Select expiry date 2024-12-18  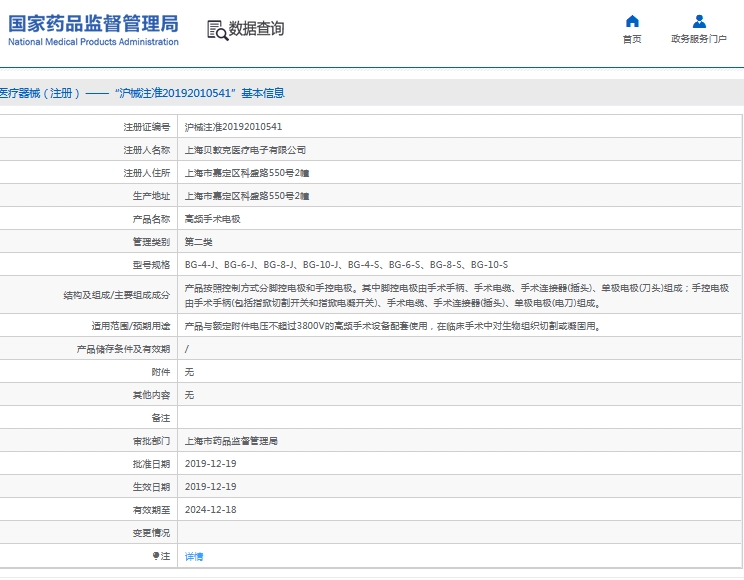pos(211,510)
